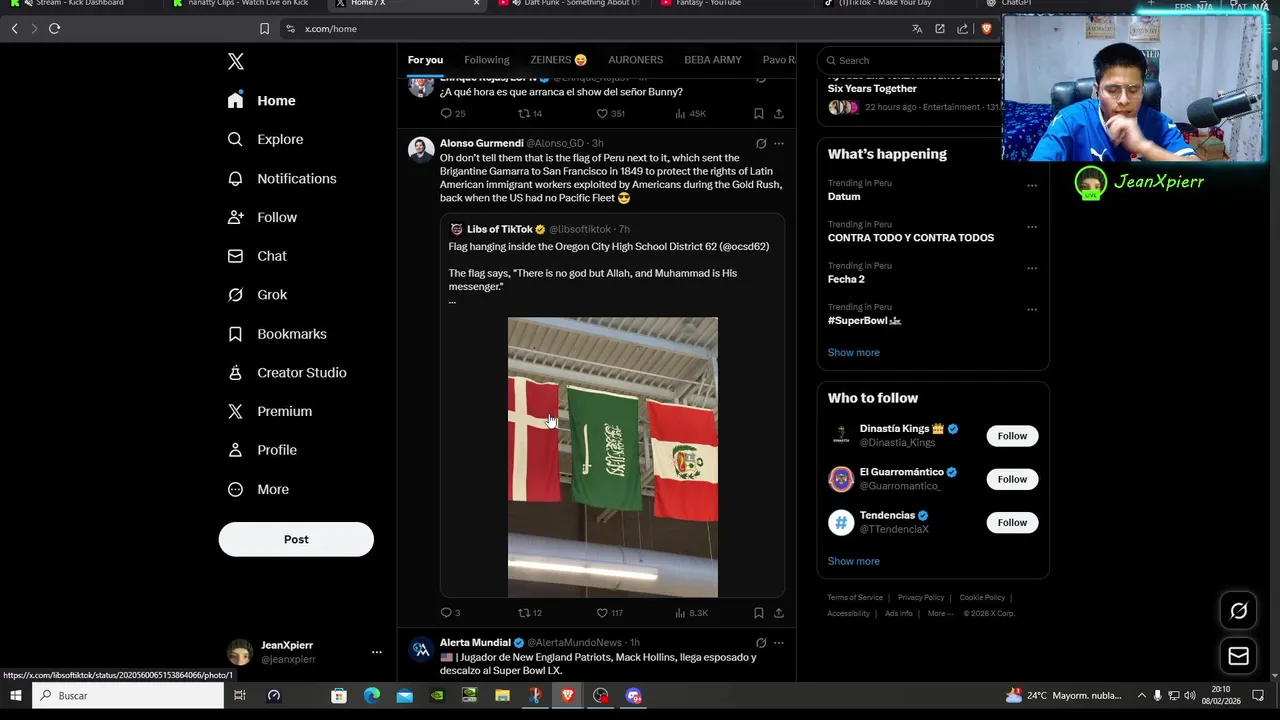Screen dimensions: 1280x720
Task: Open options for Datum trend
Action: coord(1032,185)
